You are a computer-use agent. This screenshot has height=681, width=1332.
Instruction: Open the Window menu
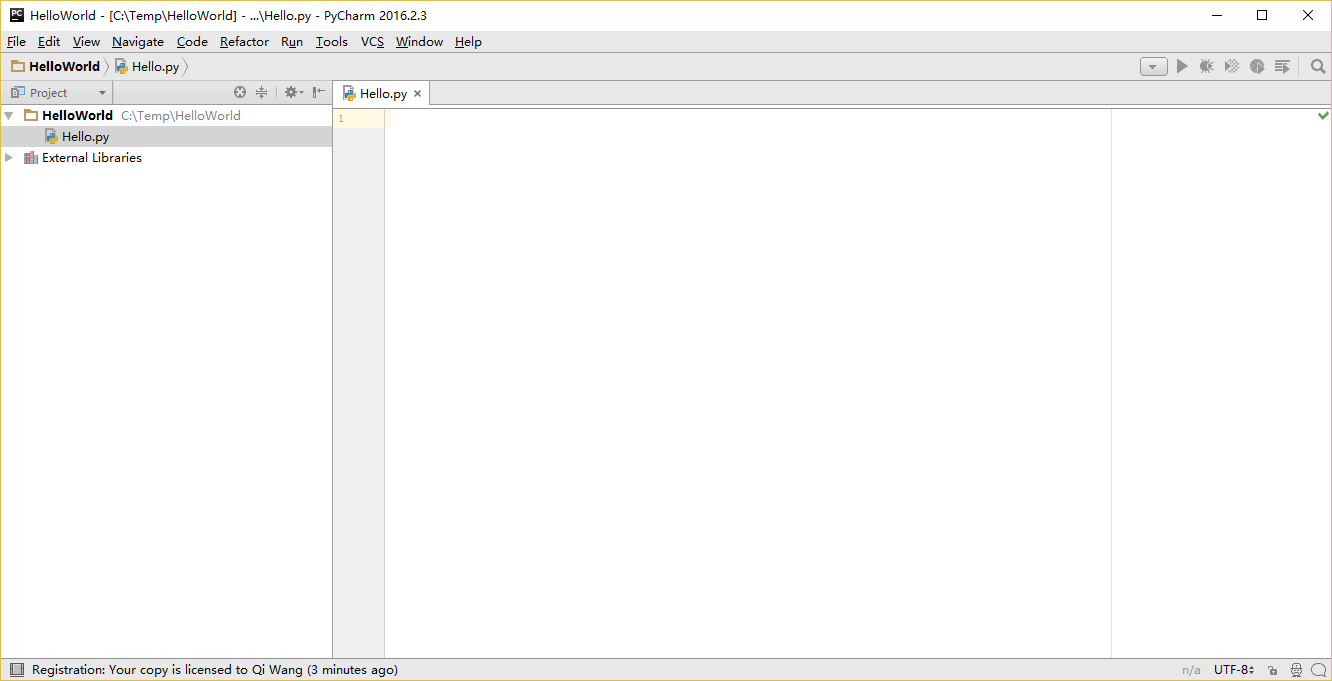pos(419,41)
